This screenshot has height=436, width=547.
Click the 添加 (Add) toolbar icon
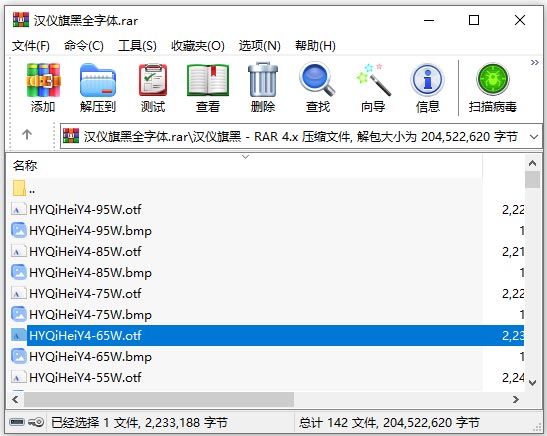(x=43, y=80)
